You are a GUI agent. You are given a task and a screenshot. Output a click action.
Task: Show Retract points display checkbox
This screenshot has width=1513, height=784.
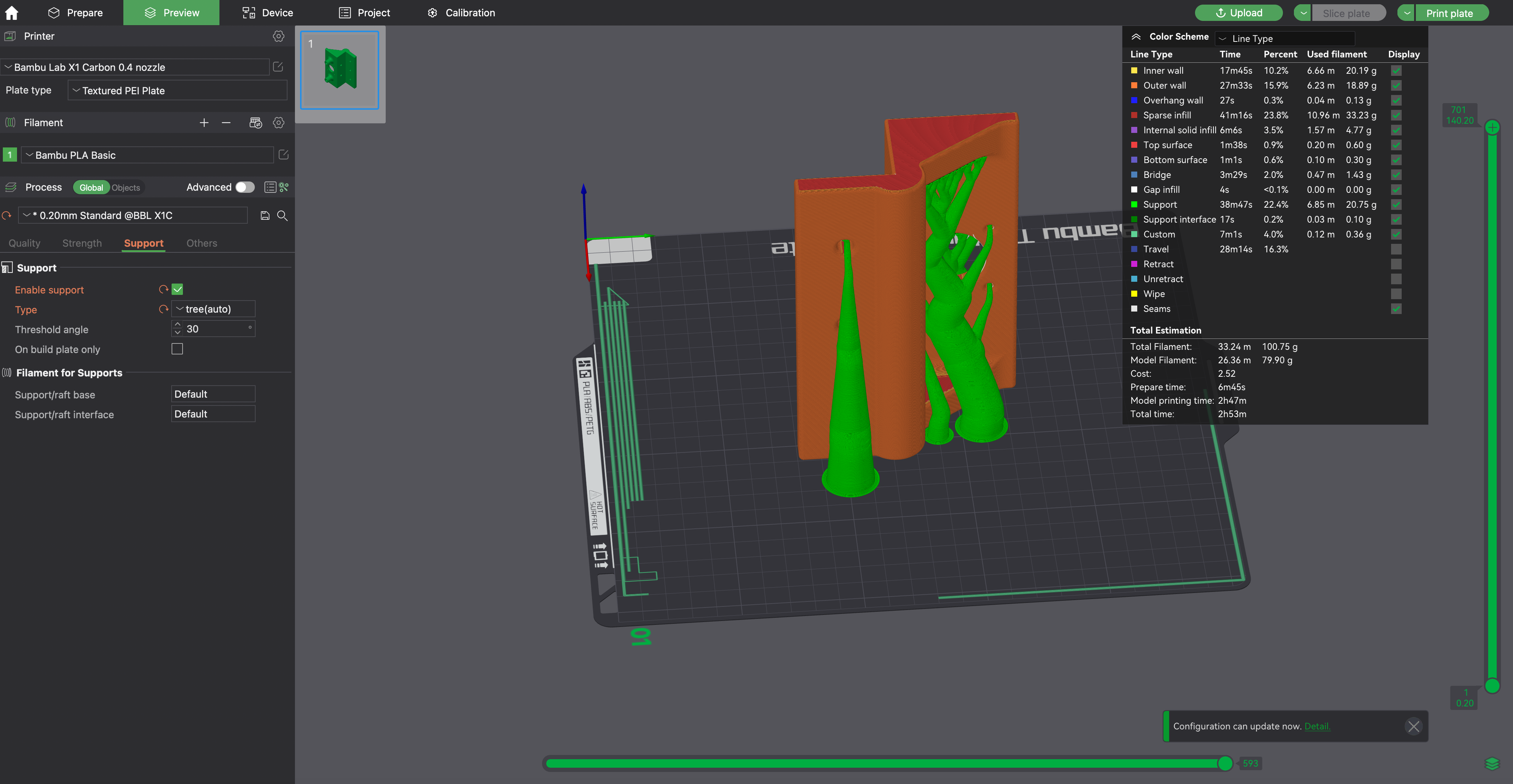[1396, 264]
